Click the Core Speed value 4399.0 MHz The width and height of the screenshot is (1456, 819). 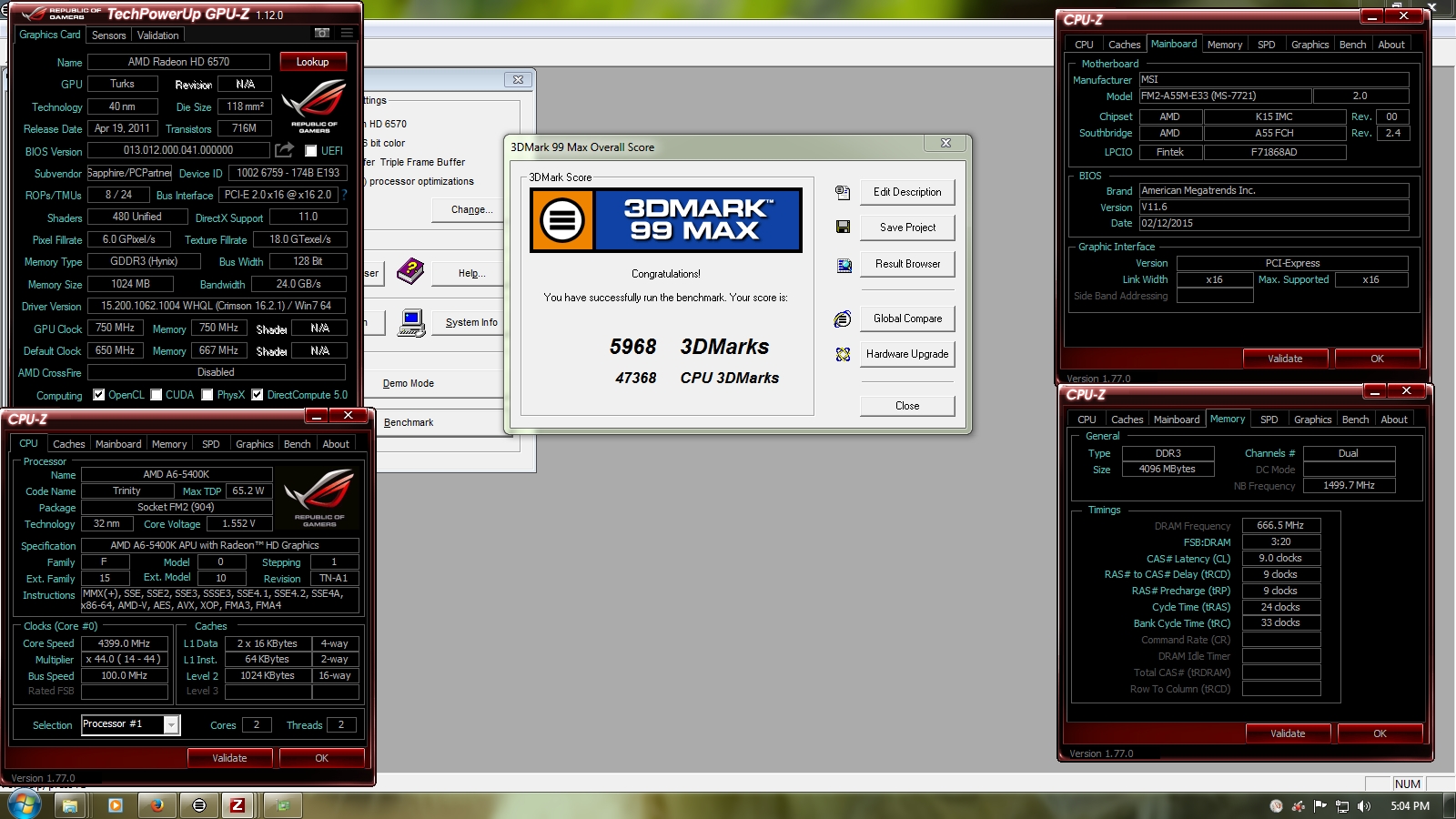[x=125, y=643]
